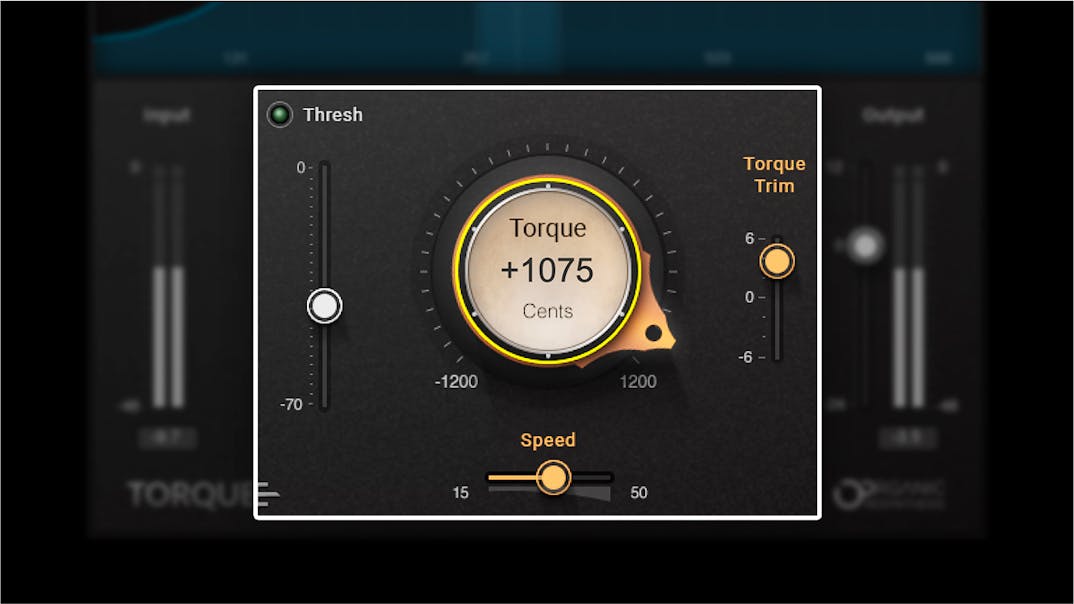The height and width of the screenshot is (604, 1074).
Task: Click the -1200 label under the knob
Action: coord(457,381)
